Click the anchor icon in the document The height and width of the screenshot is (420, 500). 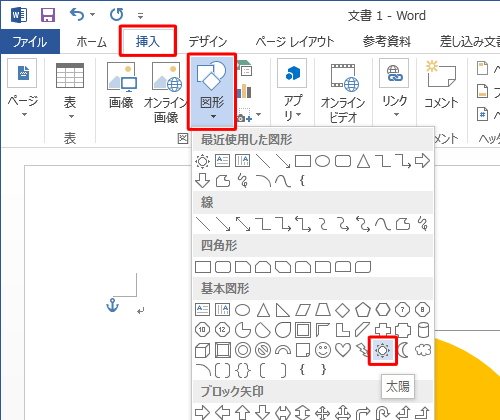(x=112, y=305)
